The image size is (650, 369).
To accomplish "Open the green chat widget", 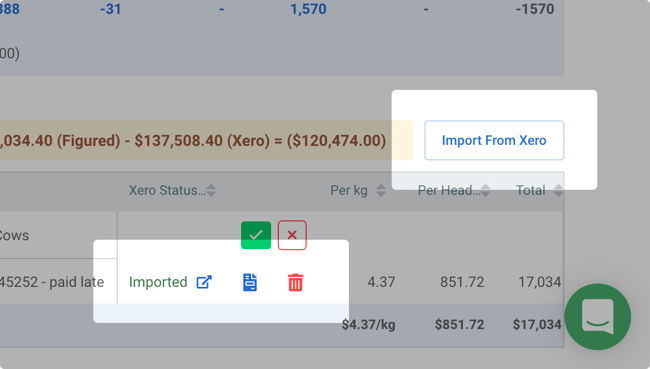I will tap(597, 317).
